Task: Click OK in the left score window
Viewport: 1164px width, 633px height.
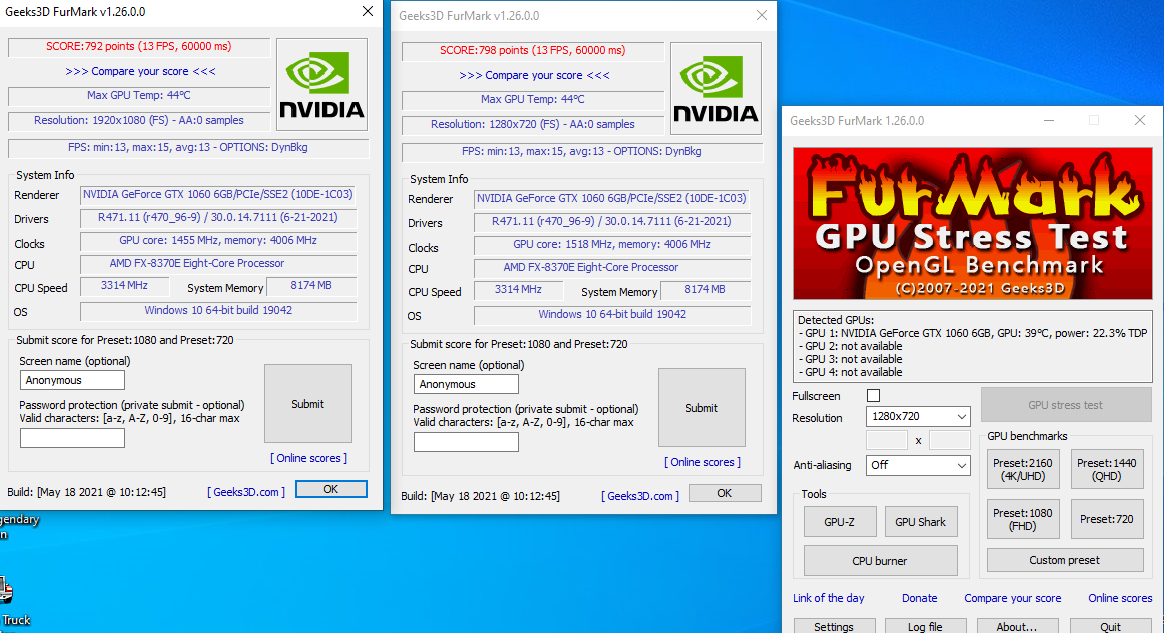Action: [331, 489]
